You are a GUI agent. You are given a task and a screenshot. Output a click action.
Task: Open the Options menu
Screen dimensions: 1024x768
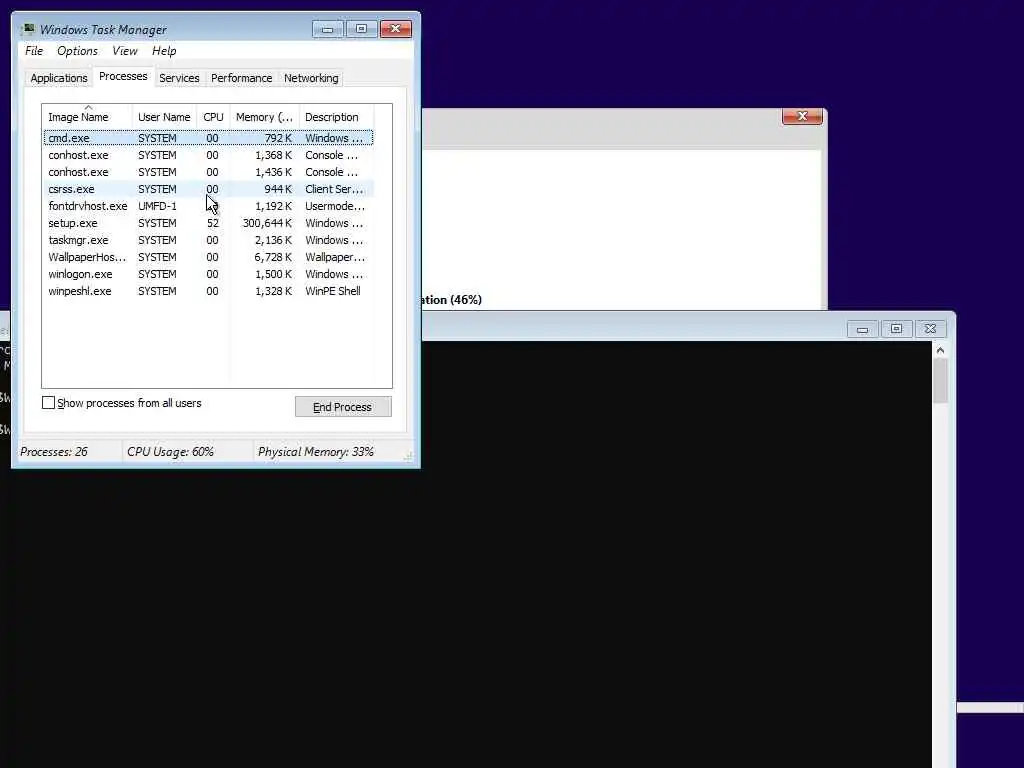tap(77, 51)
